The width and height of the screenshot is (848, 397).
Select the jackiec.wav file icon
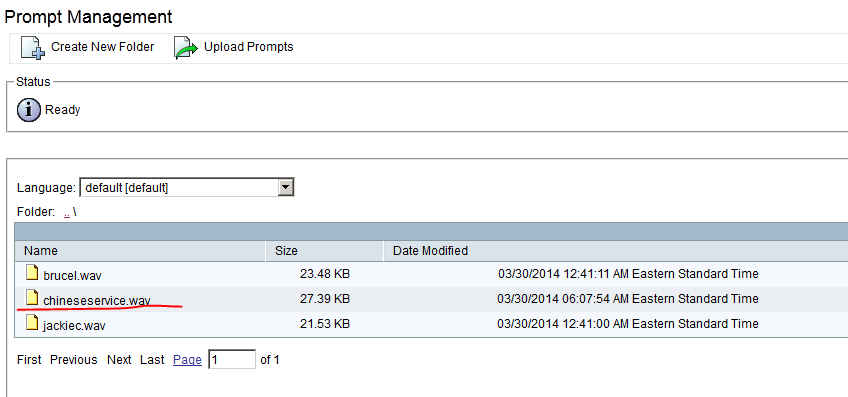pyautogui.click(x=32, y=323)
